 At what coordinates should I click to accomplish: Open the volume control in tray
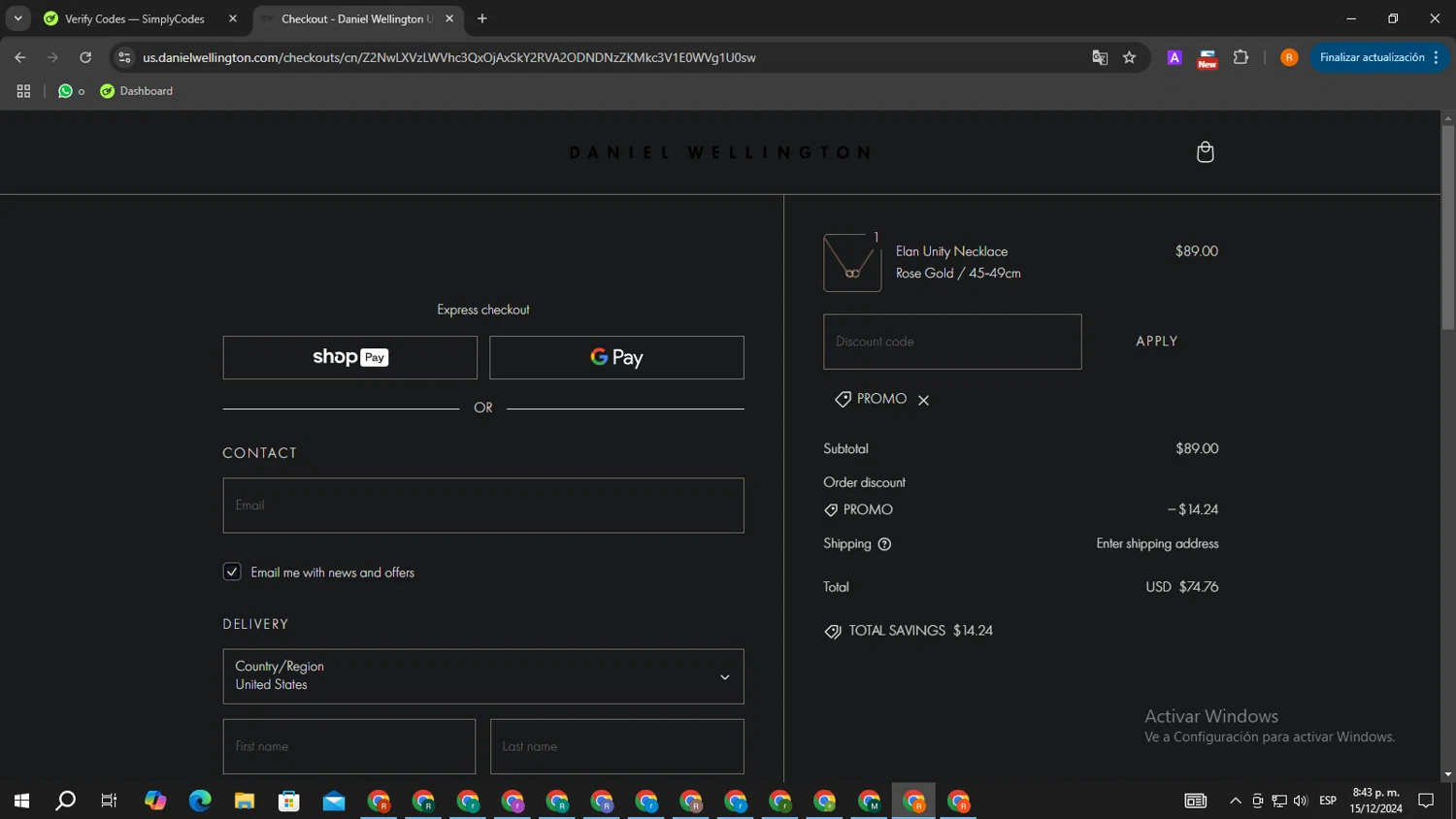click(x=1301, y=801)
